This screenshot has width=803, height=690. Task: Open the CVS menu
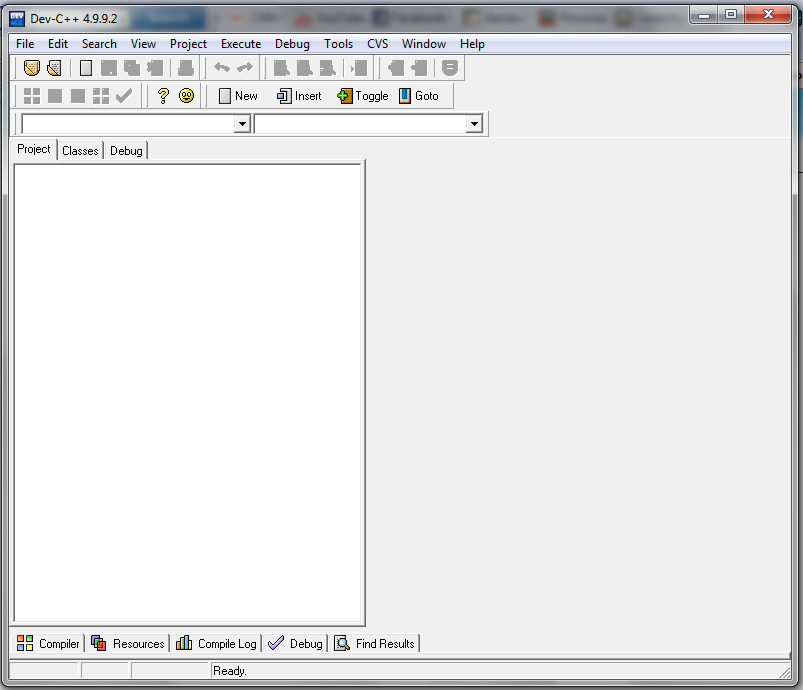point(377,44)
